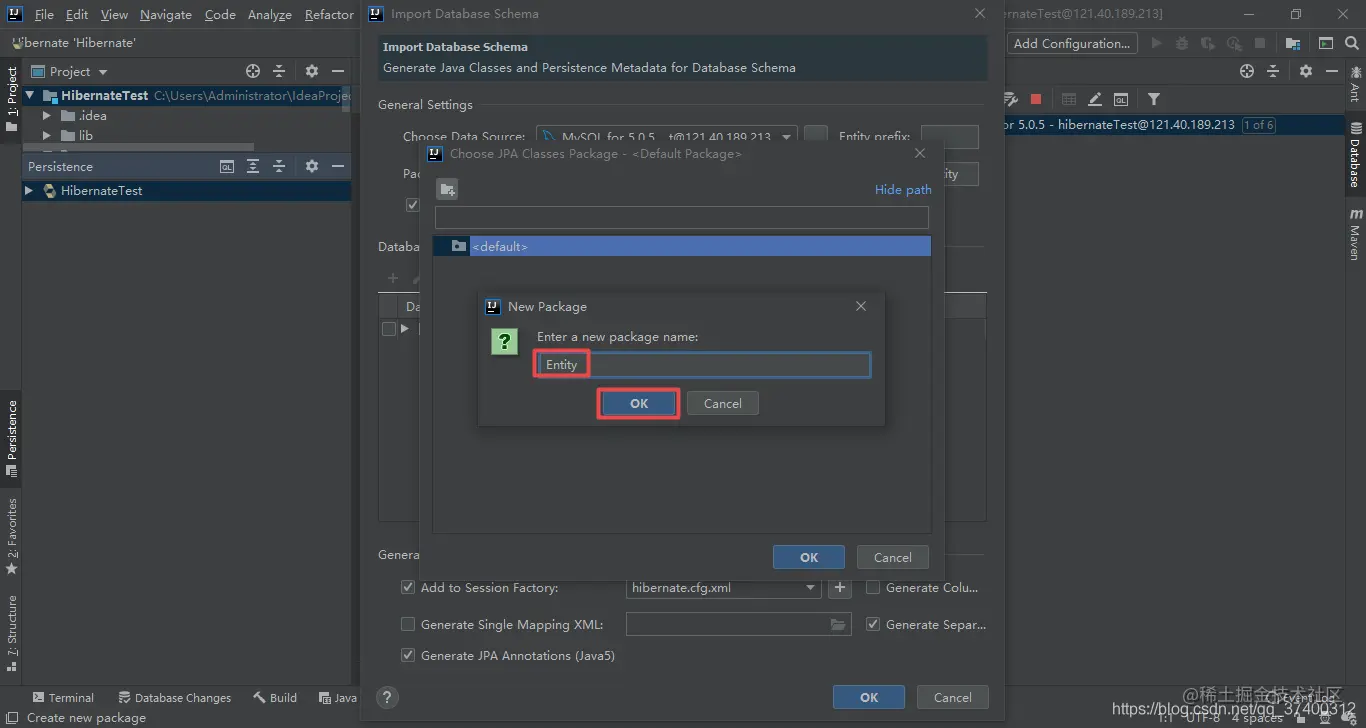Open the Code menu
Viewport: 1366px width, 728px height.
point(220,14)
